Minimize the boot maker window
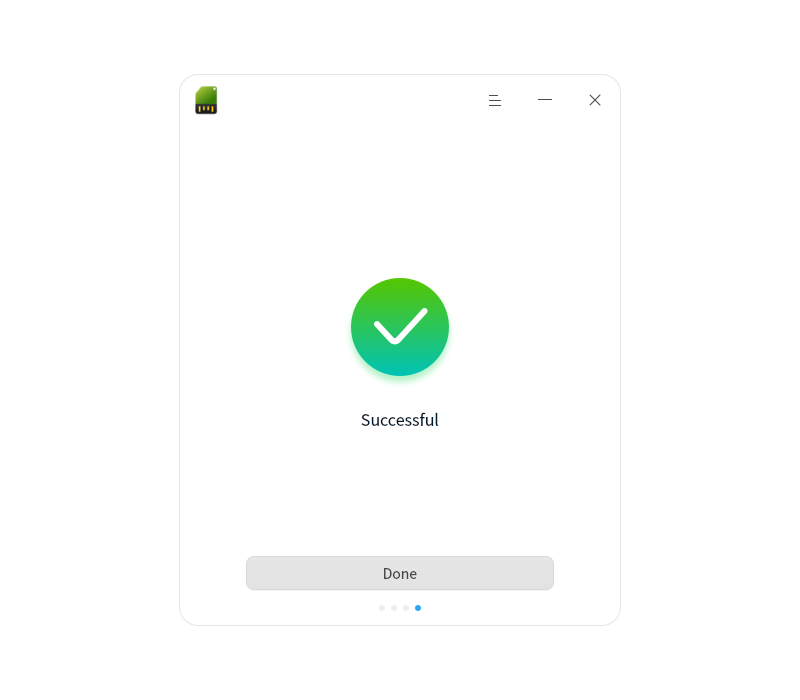This screenshot has width=800, height=700. pyautogui.click(x=545, y=99)
